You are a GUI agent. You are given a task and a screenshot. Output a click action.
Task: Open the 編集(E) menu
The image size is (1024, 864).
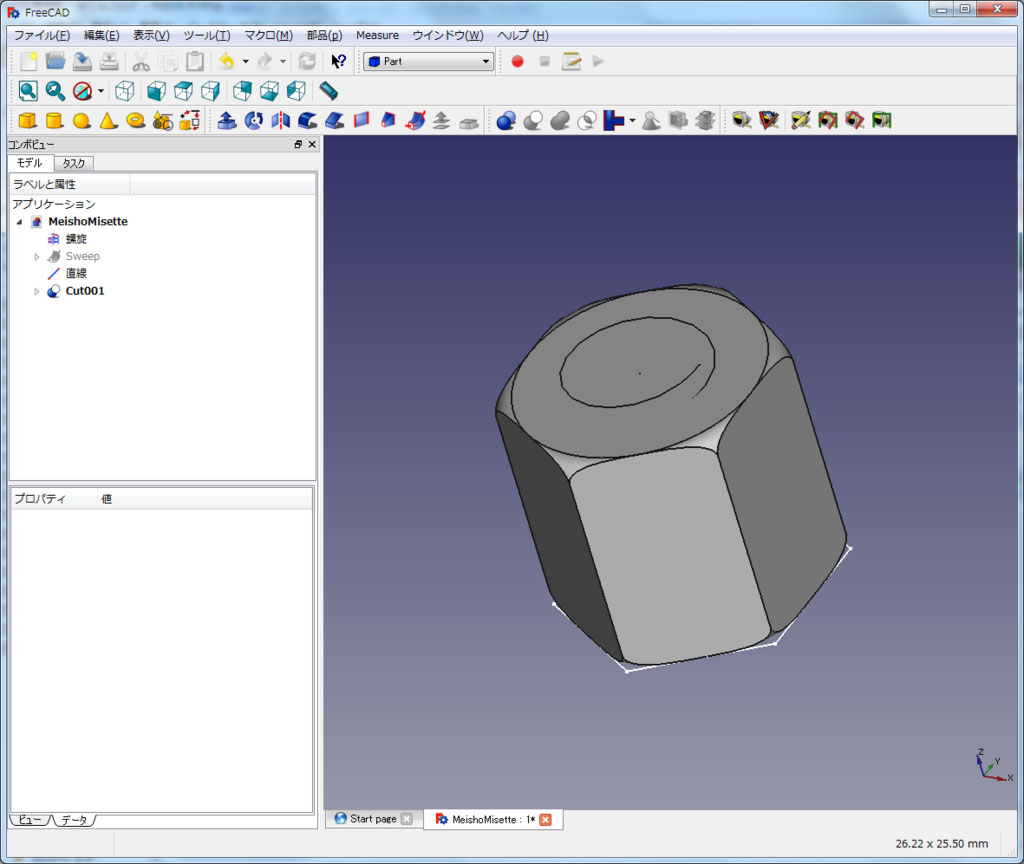[101, 35]
